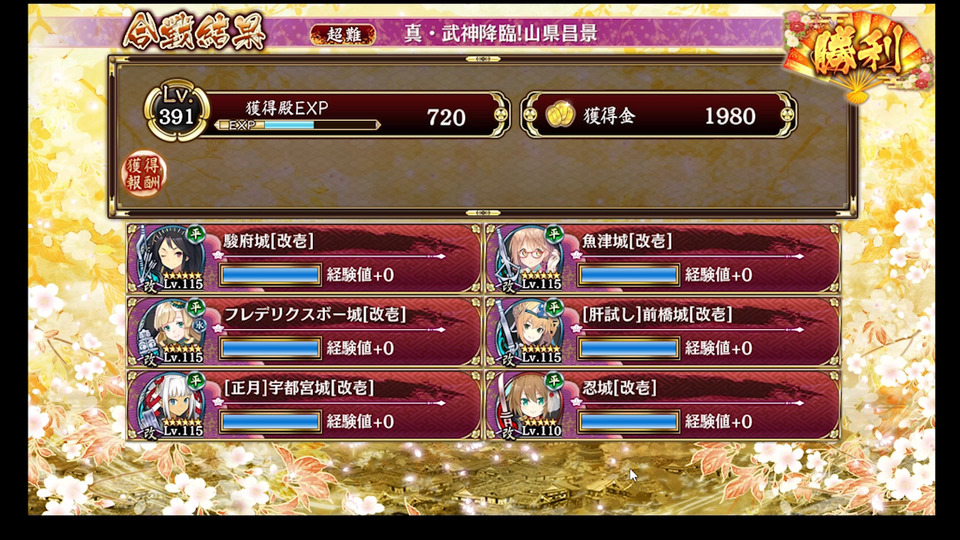The image size is (960, 540).
Task: Click the gold coin icon beside 獲得金
Action: [x=560, y=114]
